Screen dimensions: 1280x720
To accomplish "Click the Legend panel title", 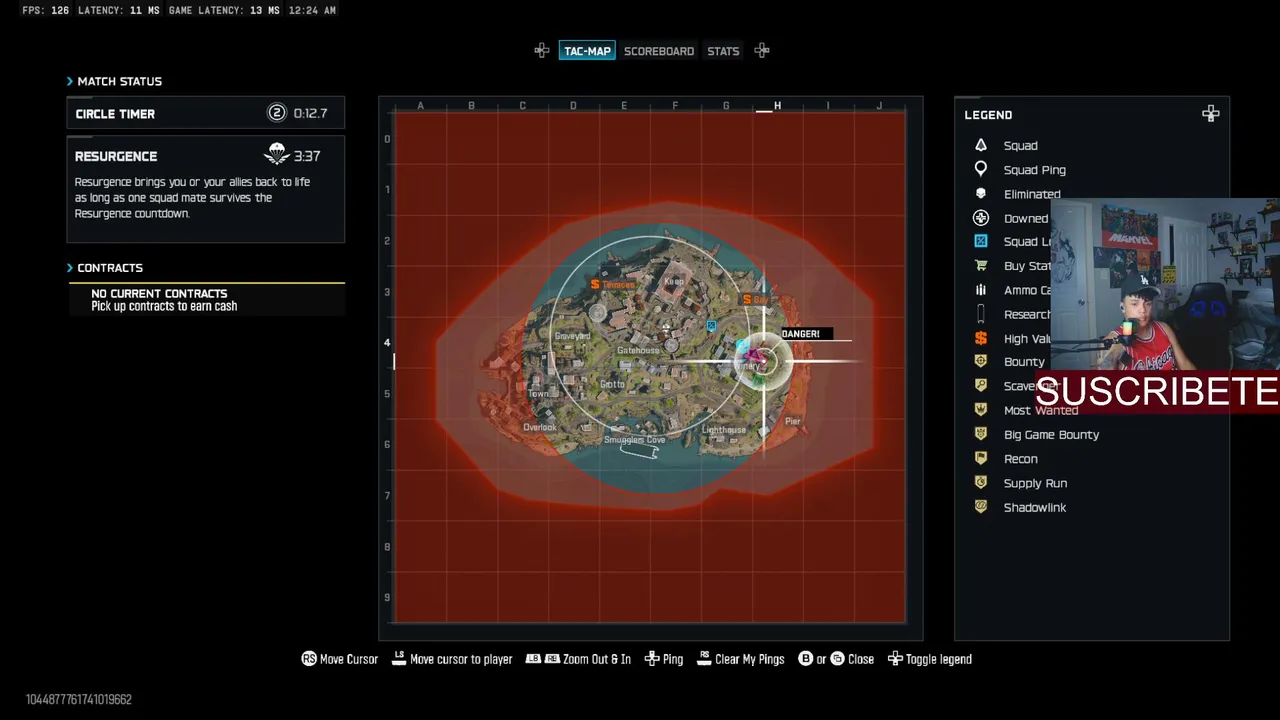I will click(x=988, y=115).
